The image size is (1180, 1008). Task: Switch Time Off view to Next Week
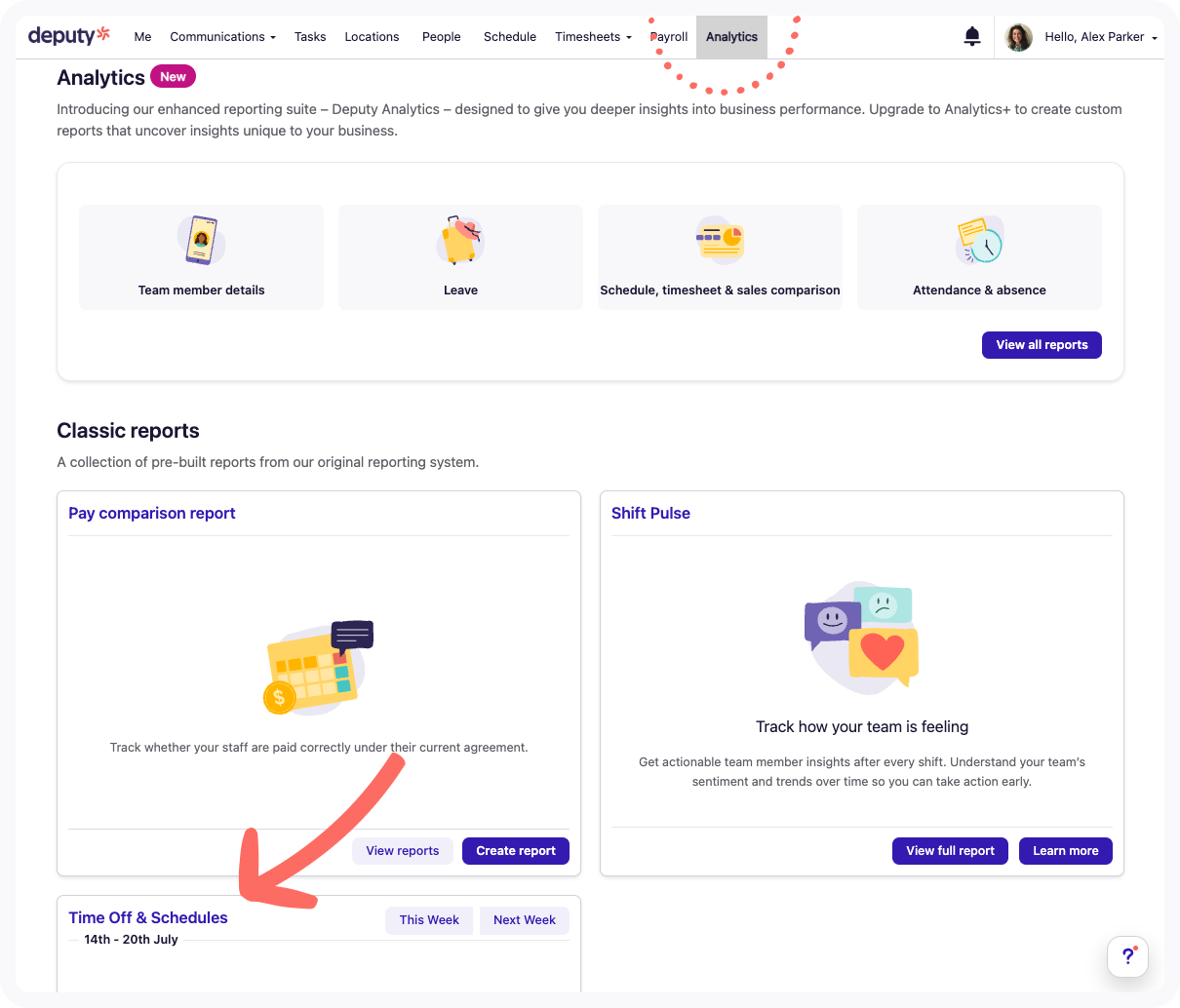coord(524,920)
